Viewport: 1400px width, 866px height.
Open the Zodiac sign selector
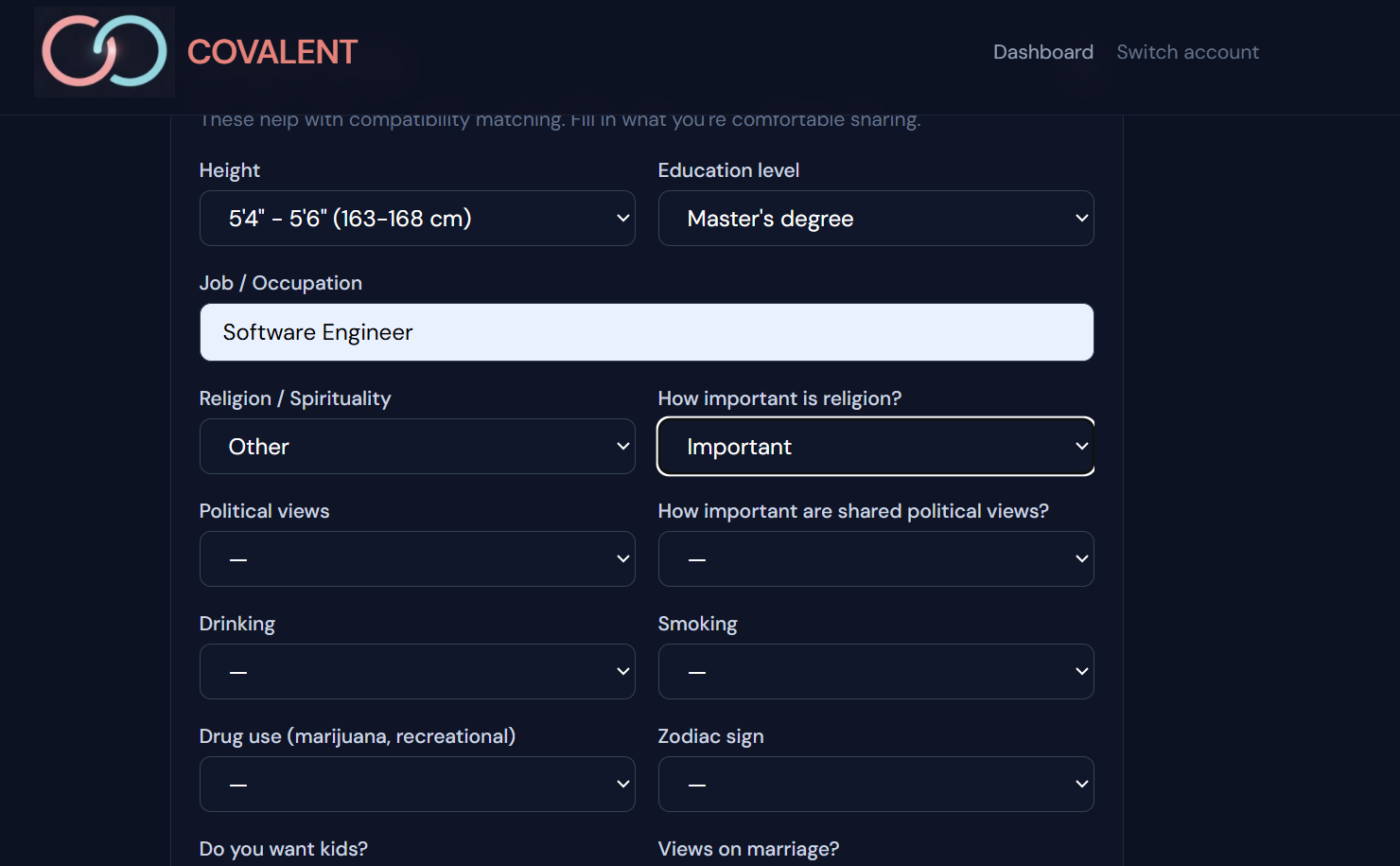pos(875,785)
